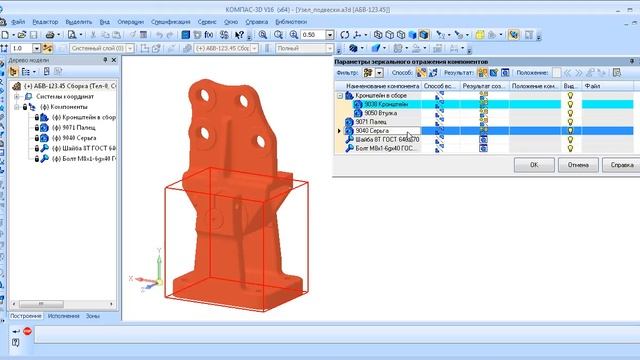Pin the Дерево модели panel
Image resolution: width=640 pixels, height=360 pixels.
coord(105,60)
